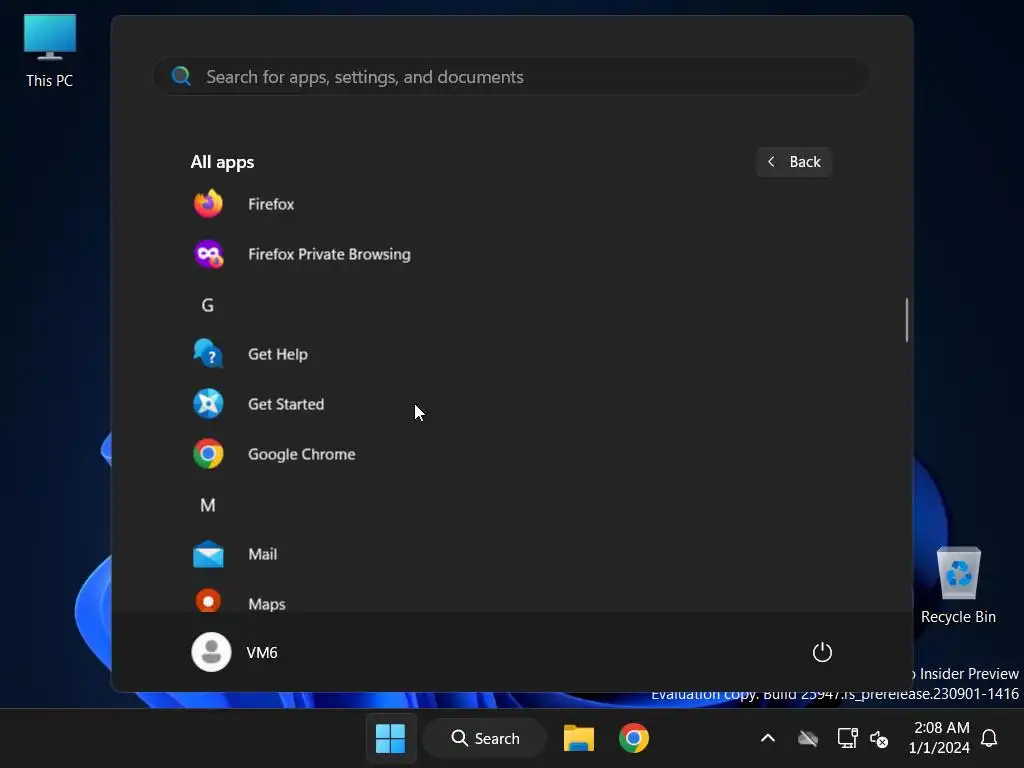Open Chrome from the taskbar
Viewport: 1024px width, 768px height.
point(633,739)
